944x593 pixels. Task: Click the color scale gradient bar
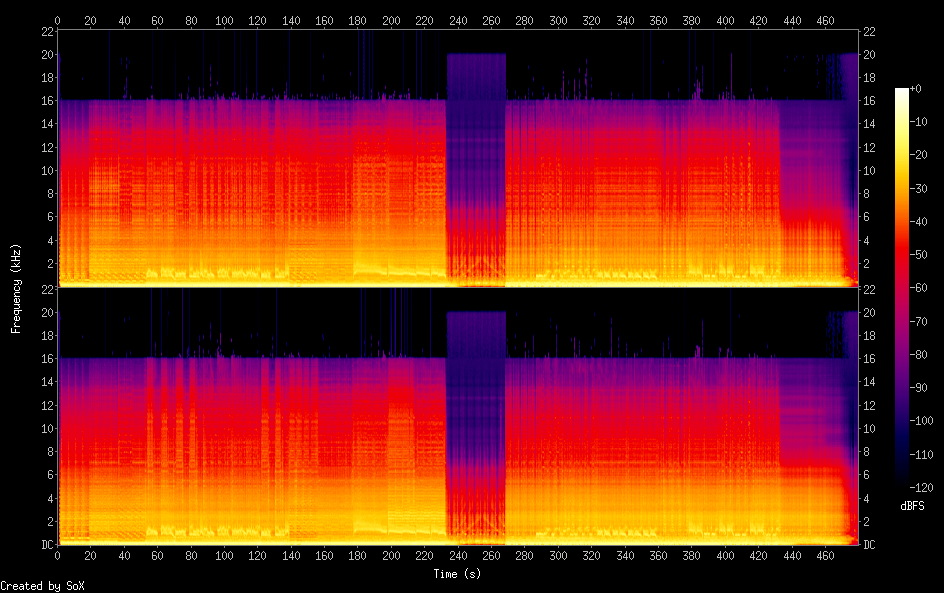click(x=902, y=287)
